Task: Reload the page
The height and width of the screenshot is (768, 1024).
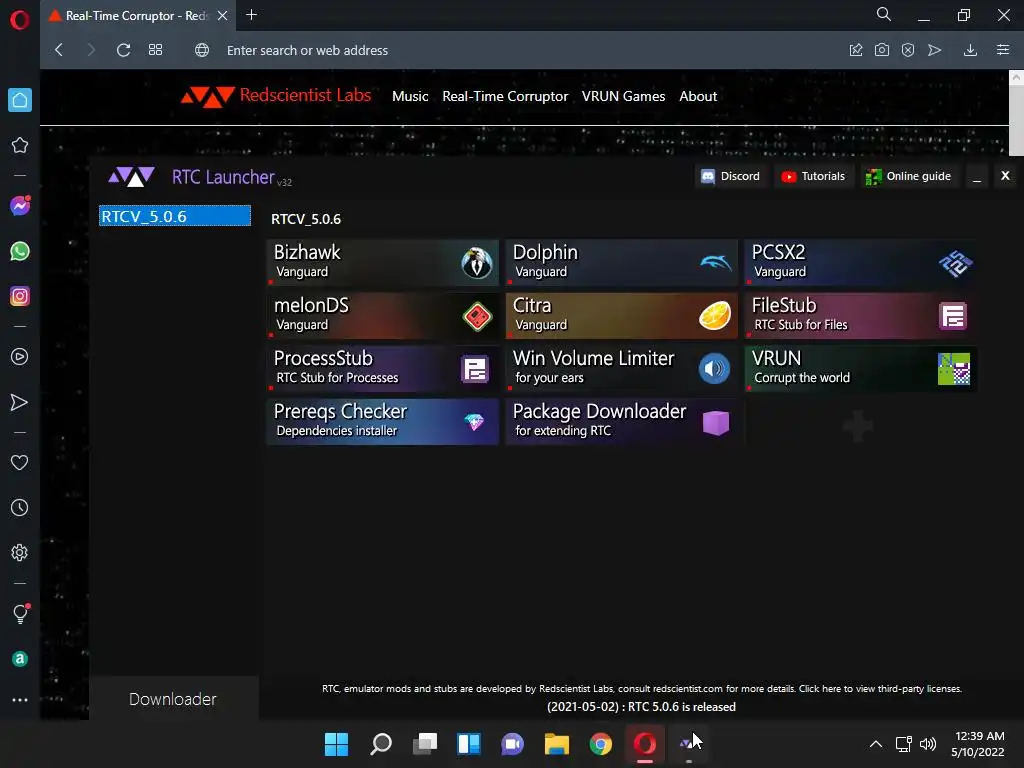Action: [x=123, y=50]
